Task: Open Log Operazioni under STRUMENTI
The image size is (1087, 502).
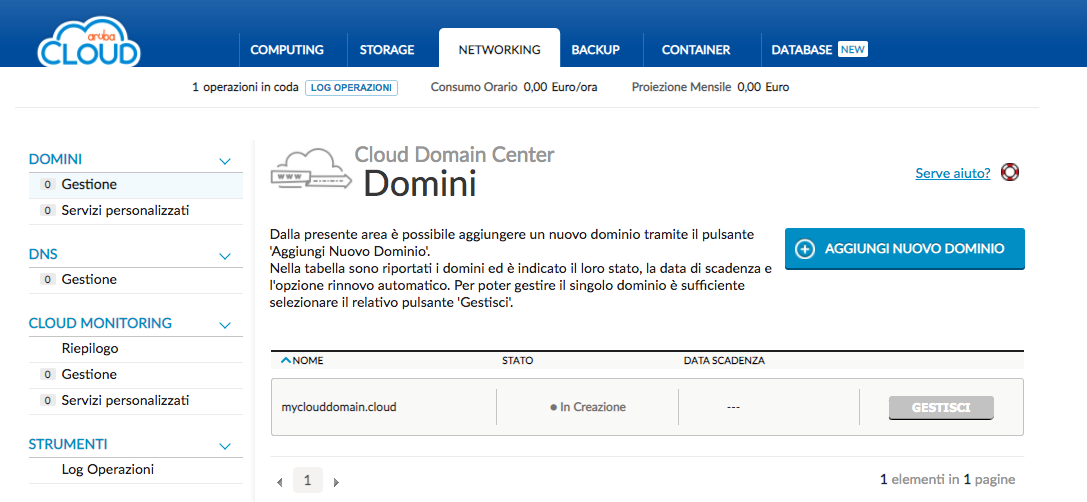Action: click(107, 469)
